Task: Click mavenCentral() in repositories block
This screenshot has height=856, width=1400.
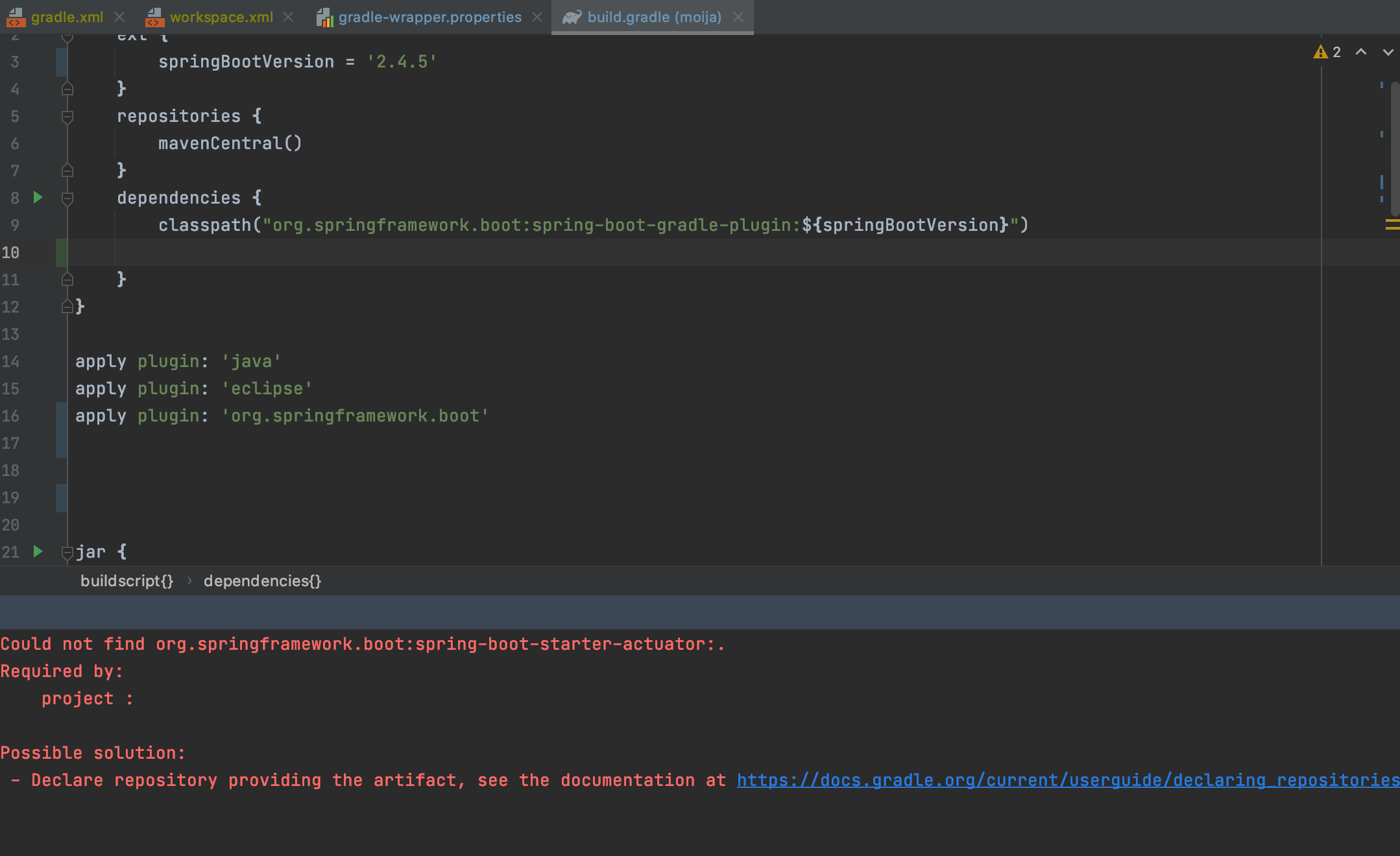Action: pos(230,143)
